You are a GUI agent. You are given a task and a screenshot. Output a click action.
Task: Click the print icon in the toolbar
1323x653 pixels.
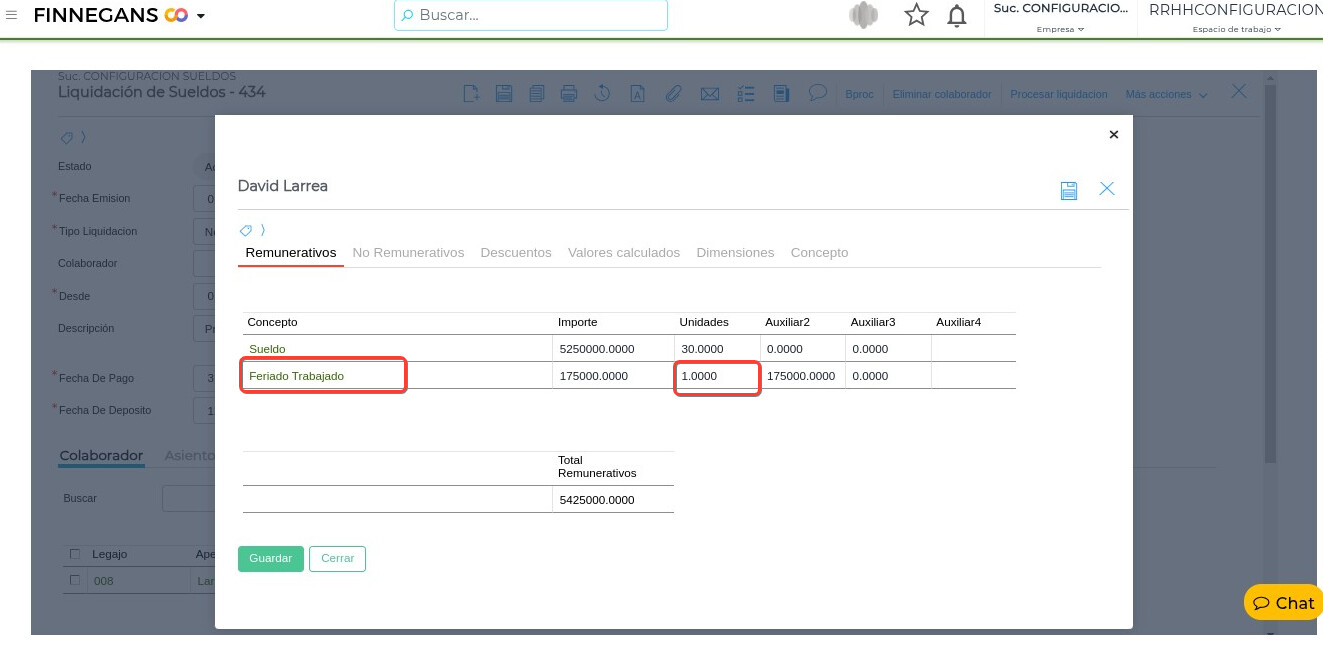[568, 94]
